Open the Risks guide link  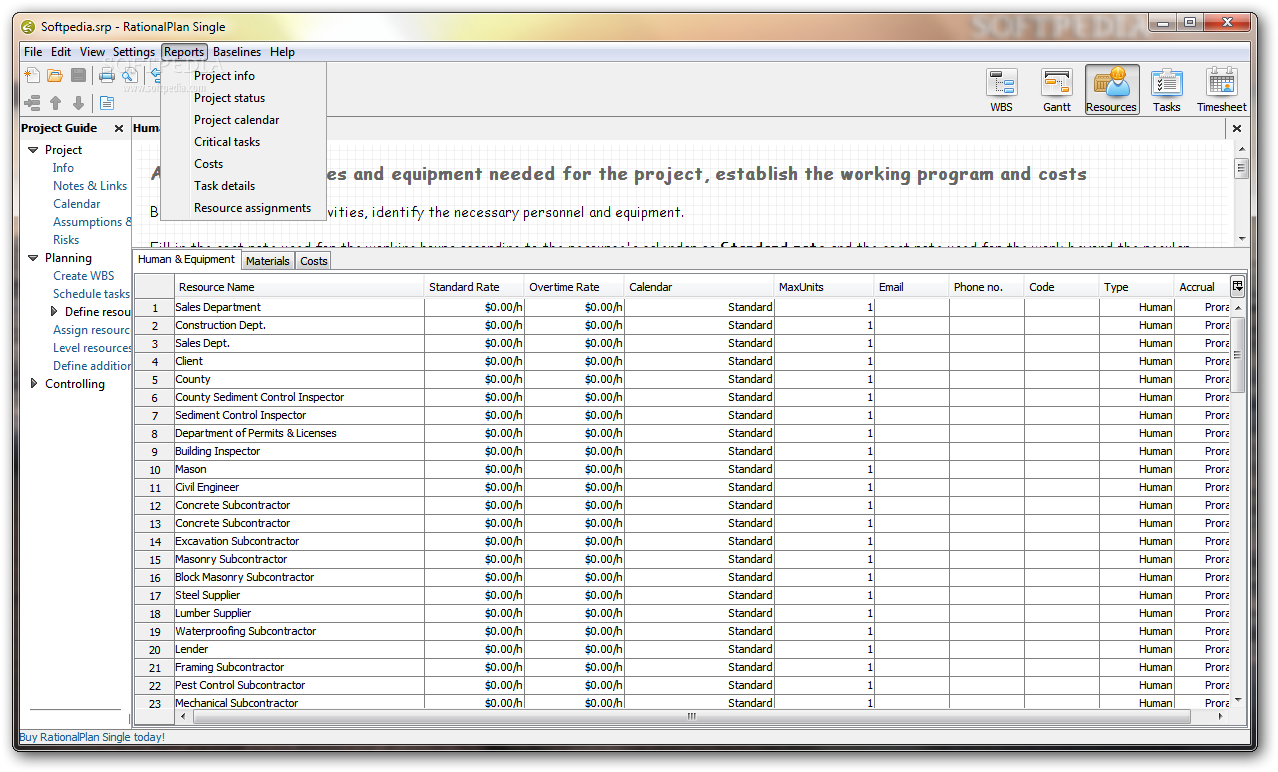(x=66, y=240)
